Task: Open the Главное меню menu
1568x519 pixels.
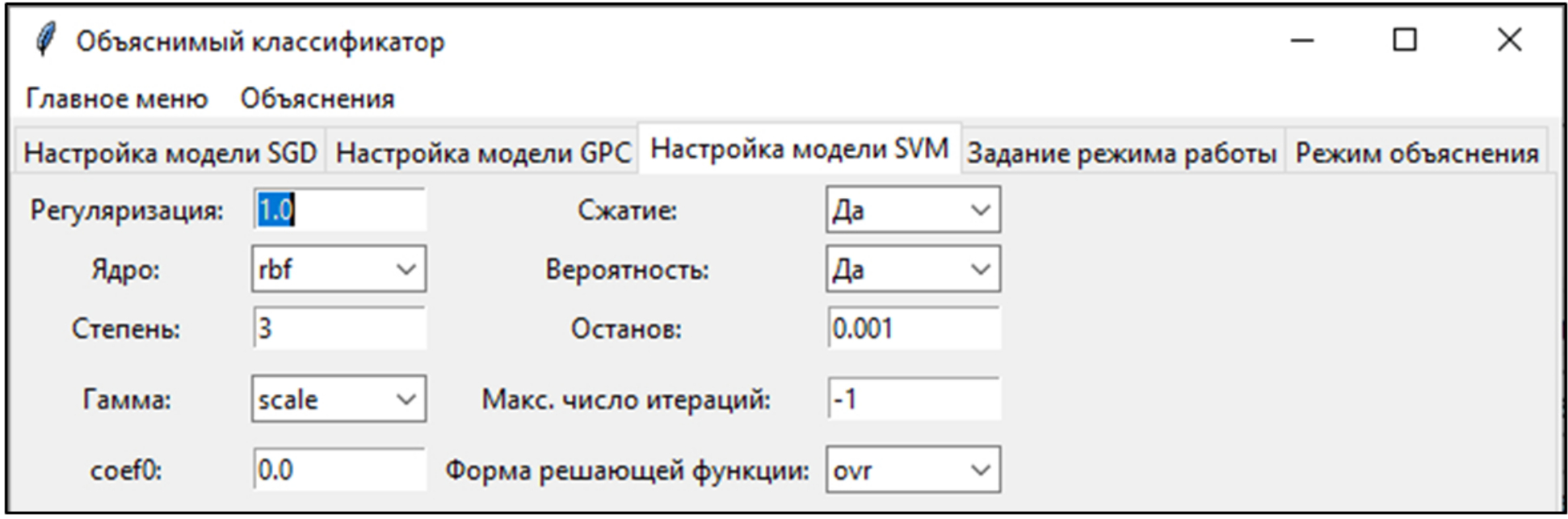Action: point(116,99)
